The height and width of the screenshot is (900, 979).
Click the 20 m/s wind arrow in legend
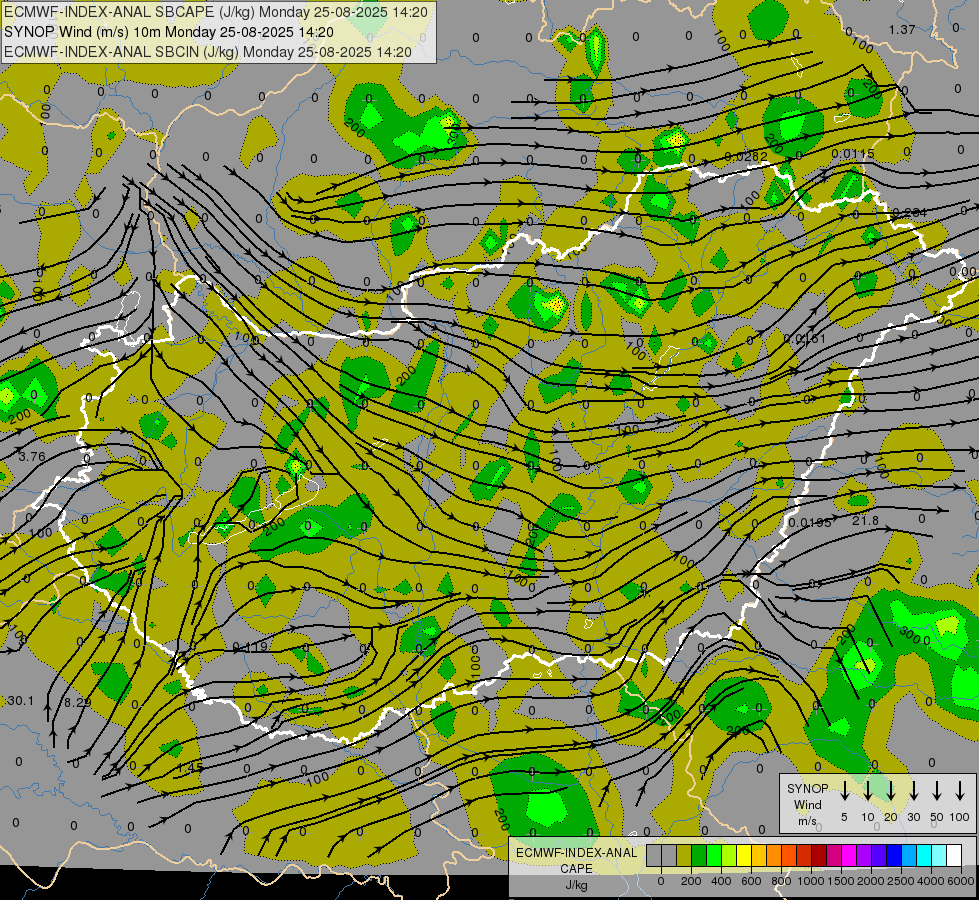tap(890, 791)
